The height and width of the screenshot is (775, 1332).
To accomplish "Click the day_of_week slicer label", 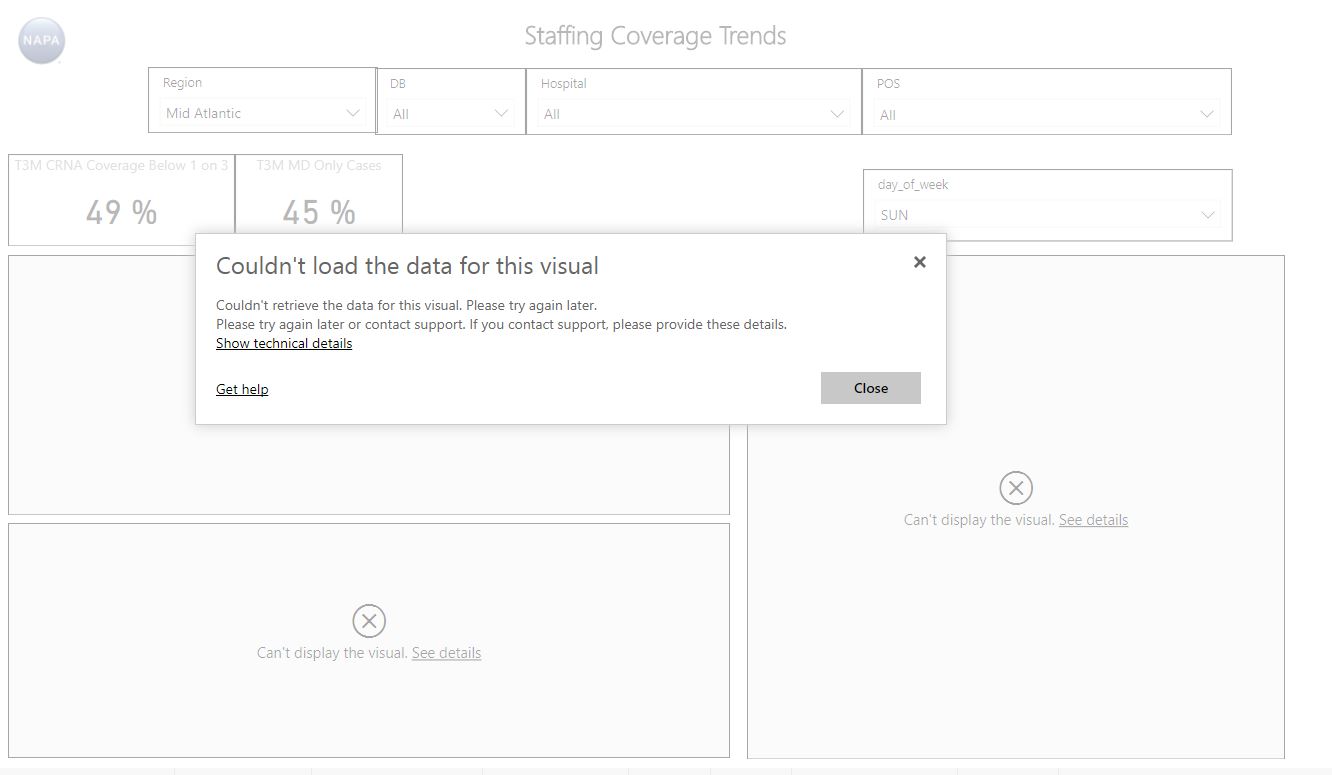I will click(x=913, y=185).
